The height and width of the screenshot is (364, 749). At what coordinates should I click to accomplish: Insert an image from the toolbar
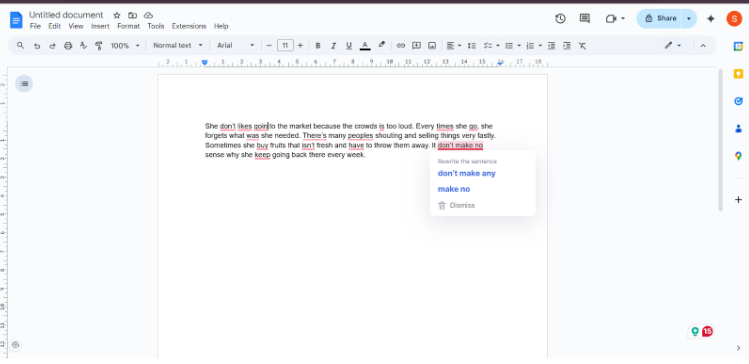432,46
